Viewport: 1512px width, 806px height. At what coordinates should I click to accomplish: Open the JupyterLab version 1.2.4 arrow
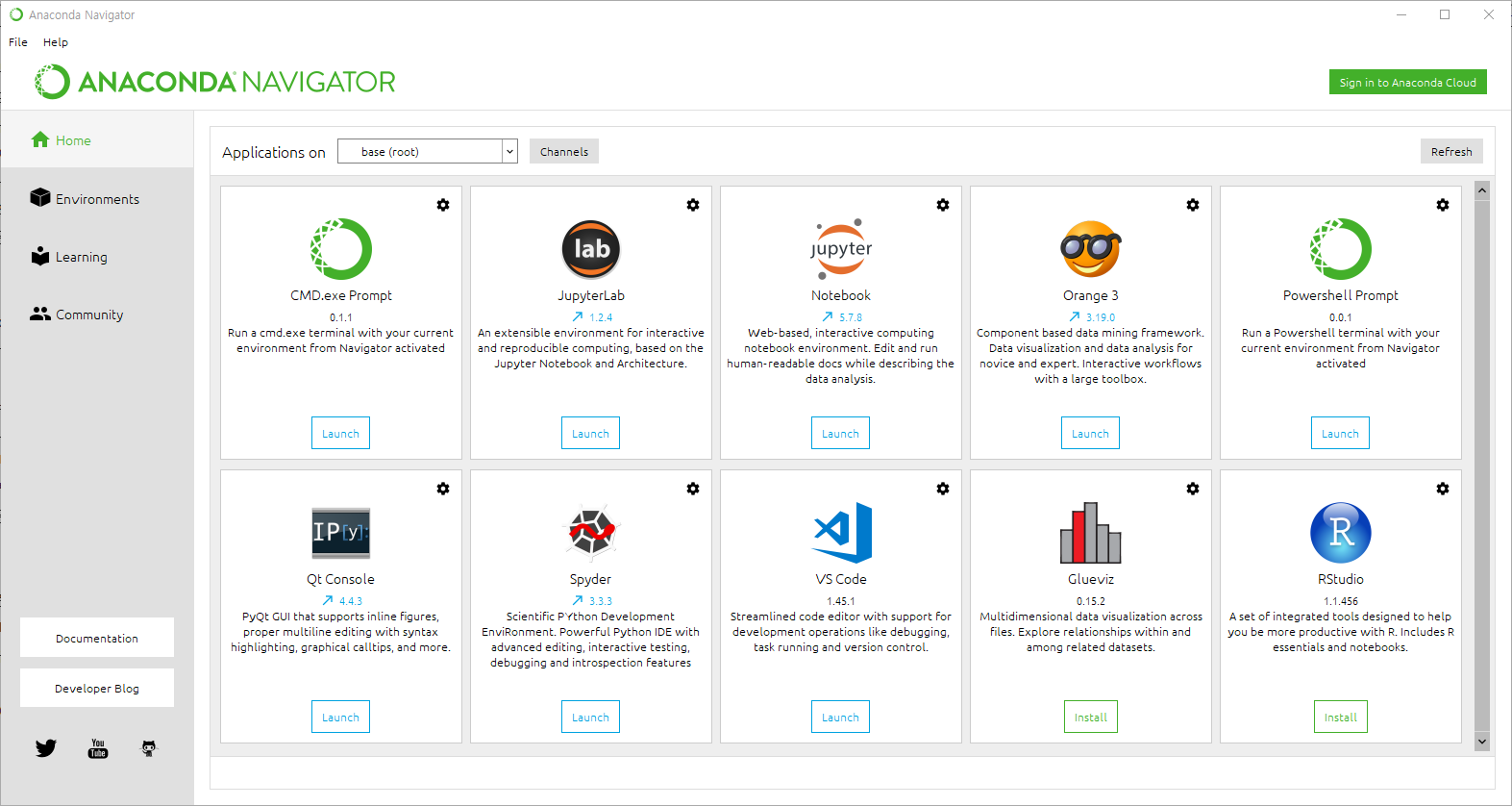[578, 316]
